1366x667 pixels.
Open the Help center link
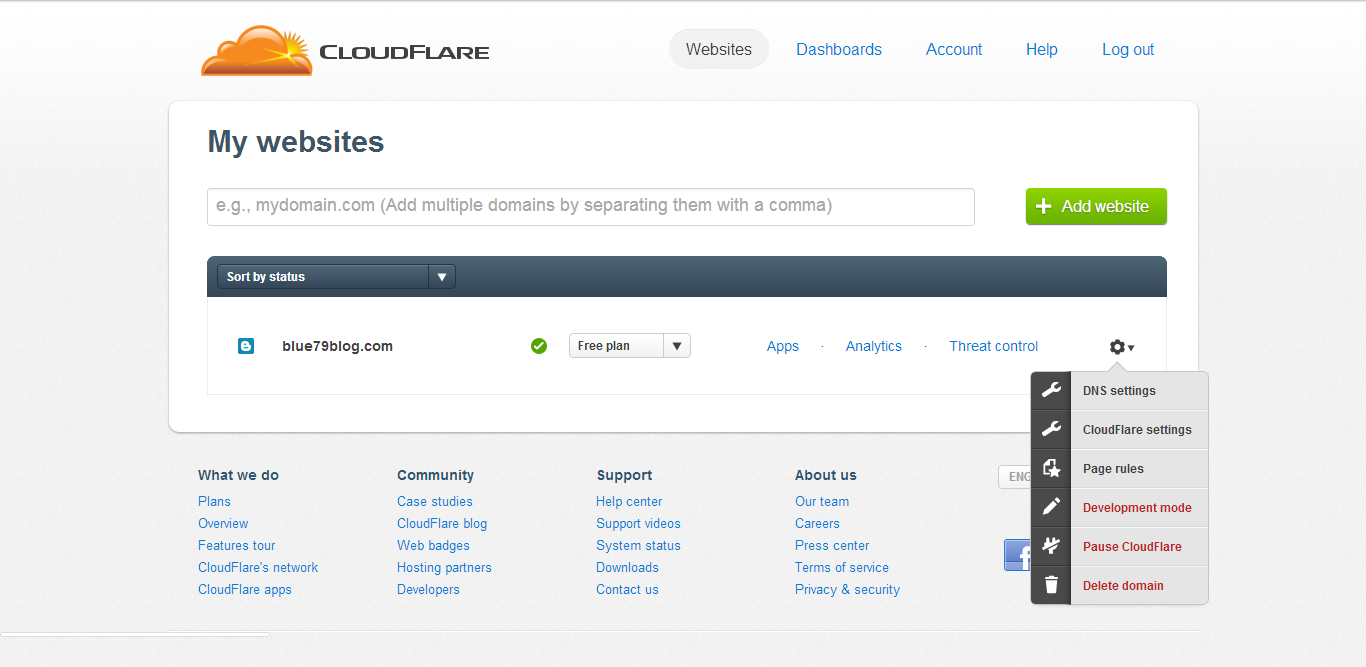[629, 501]
